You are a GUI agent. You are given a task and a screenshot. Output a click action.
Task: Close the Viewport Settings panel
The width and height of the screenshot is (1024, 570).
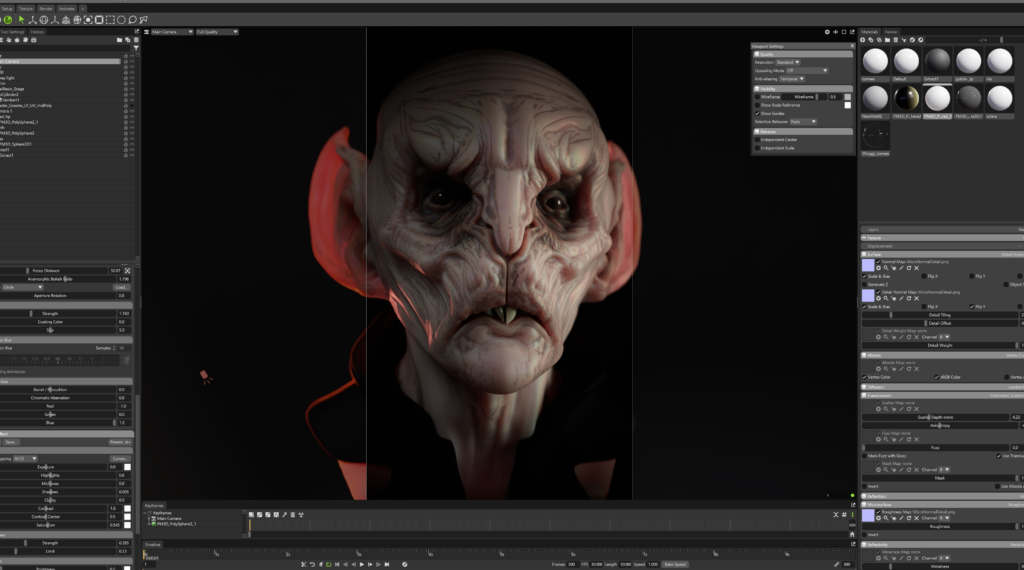tap(852, 46)
